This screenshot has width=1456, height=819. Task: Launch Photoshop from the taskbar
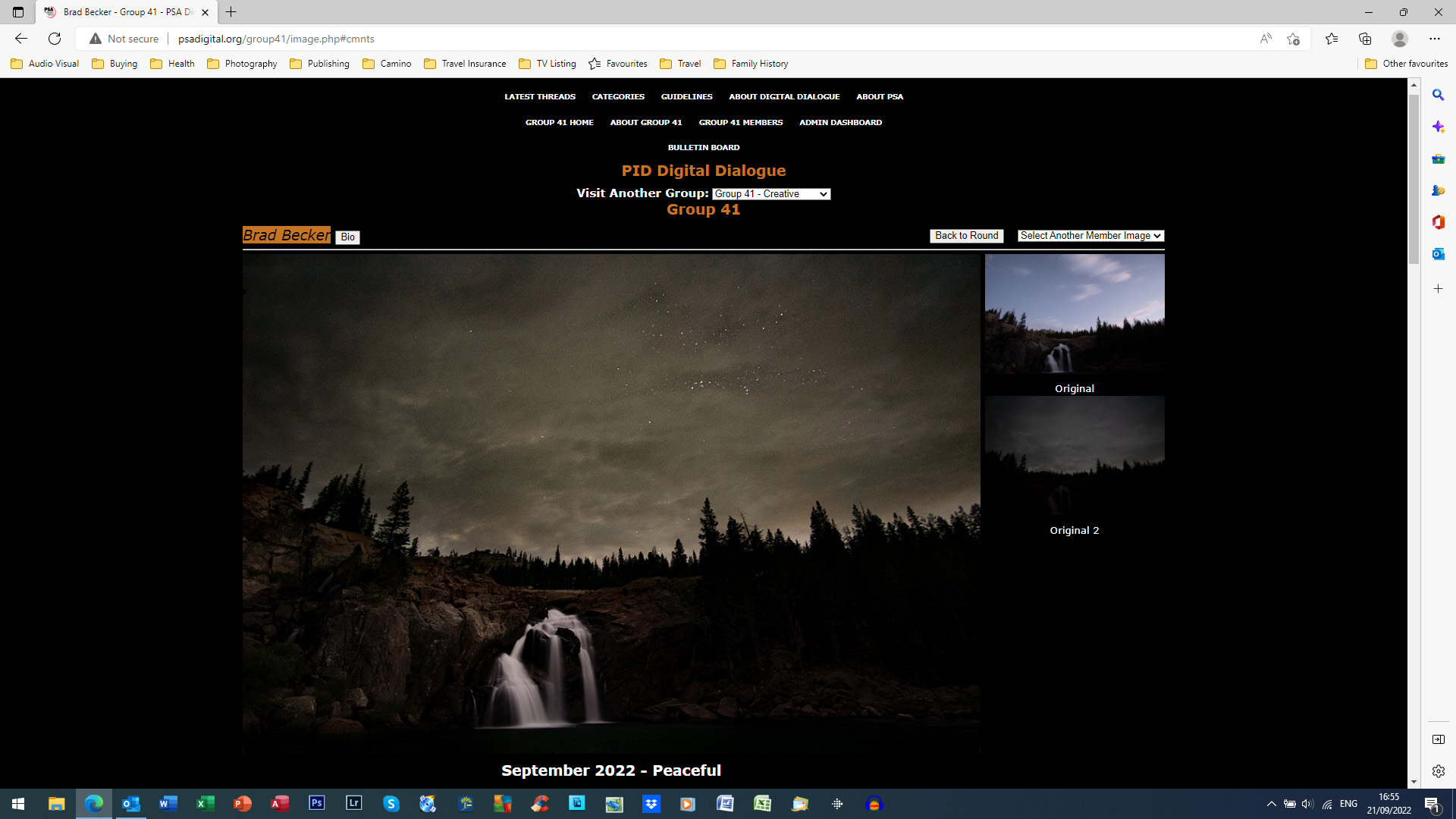pyautogui.click(x=317, y=803)
